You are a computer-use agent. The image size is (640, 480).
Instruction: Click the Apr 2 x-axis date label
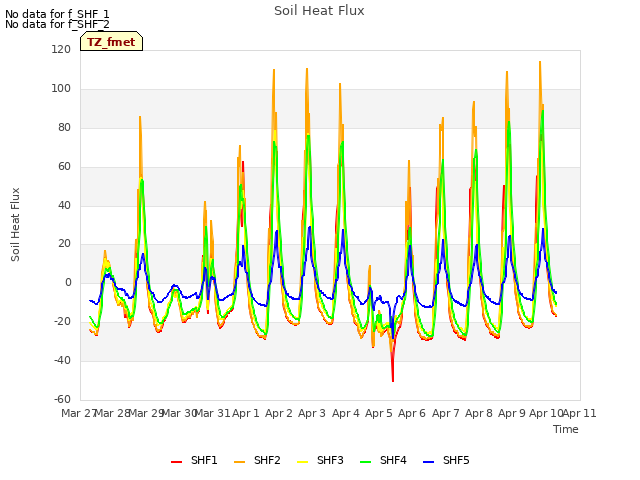click(x=279, y=413)
